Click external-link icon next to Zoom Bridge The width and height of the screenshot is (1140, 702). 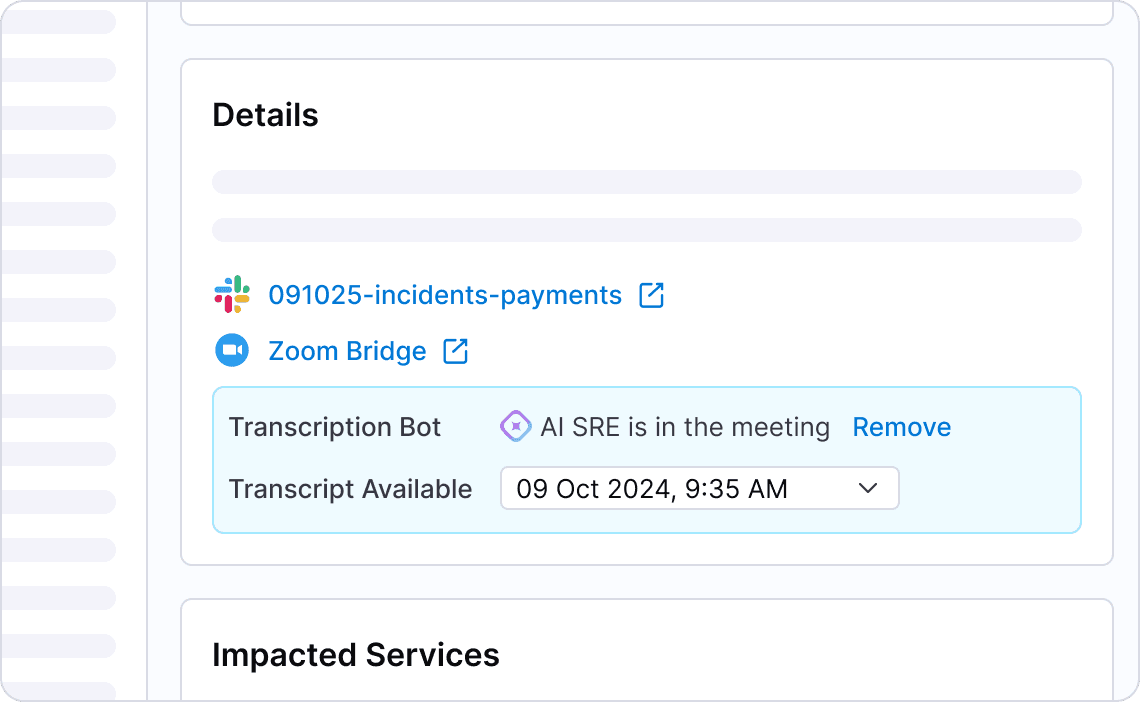pyautogui.click(x=456, y=351)
